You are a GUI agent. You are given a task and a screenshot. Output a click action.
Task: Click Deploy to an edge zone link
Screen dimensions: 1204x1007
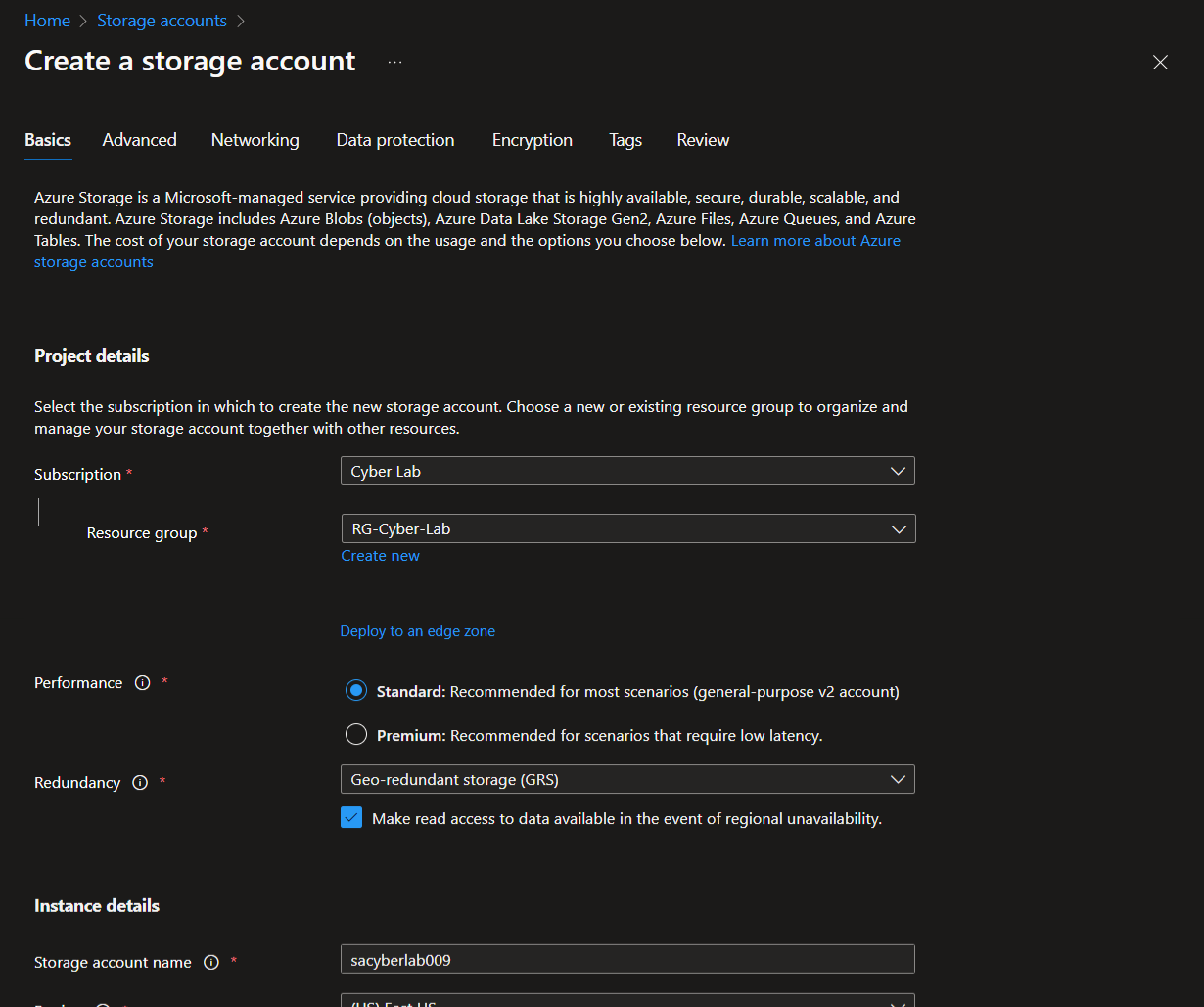coord(417,631)
